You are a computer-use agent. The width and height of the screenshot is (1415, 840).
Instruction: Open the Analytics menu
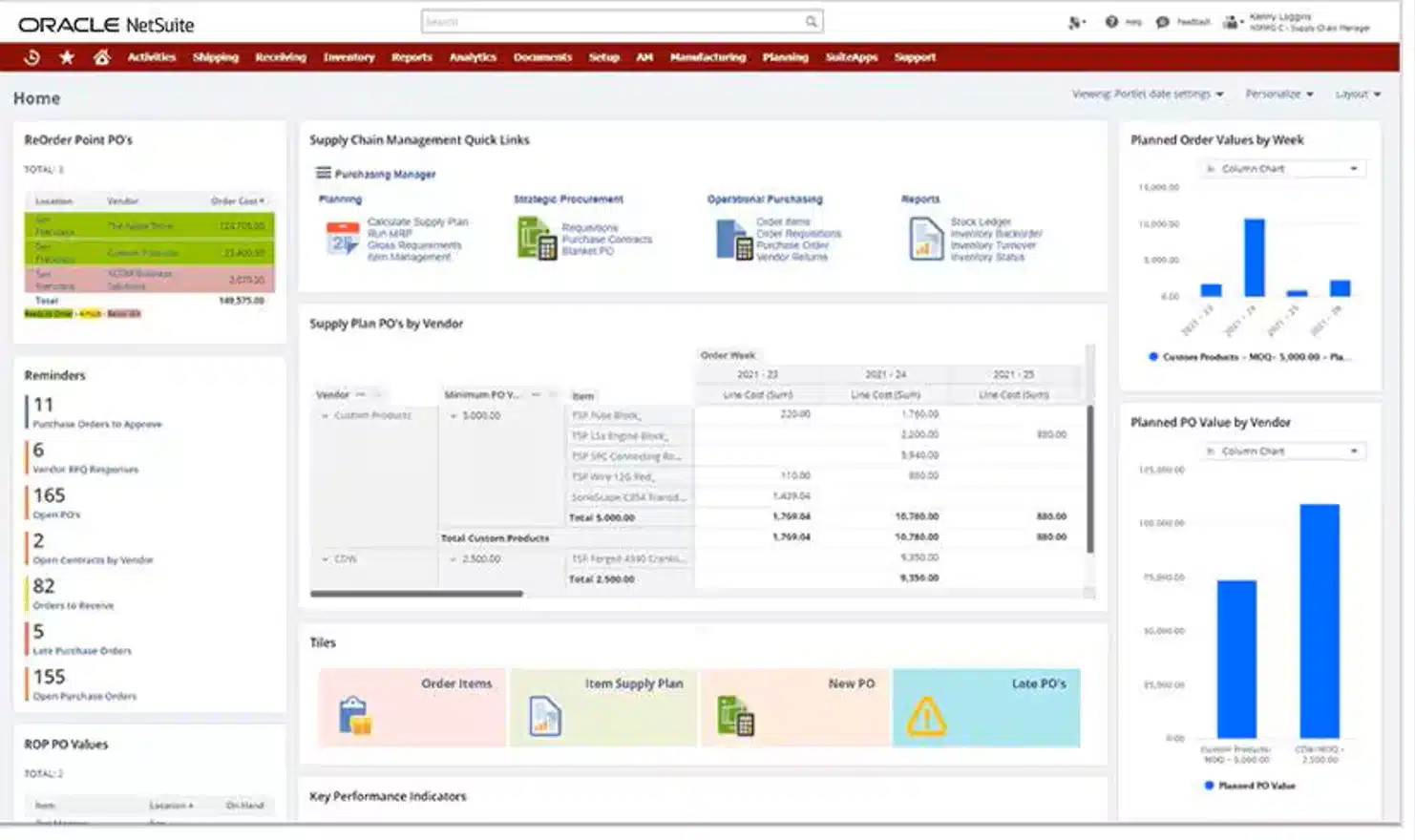coord(473,57)
